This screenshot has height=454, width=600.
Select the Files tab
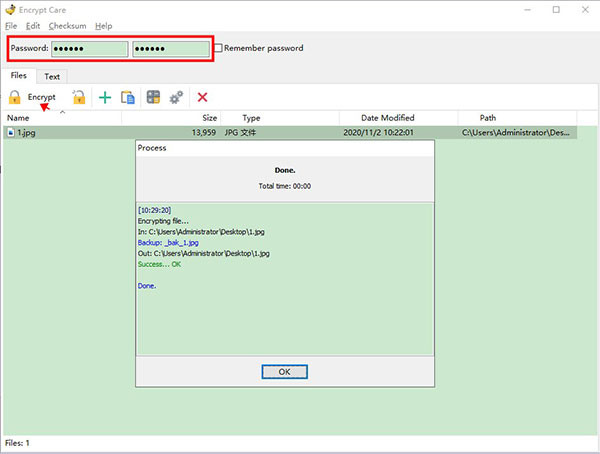click(x=19, y=75)
